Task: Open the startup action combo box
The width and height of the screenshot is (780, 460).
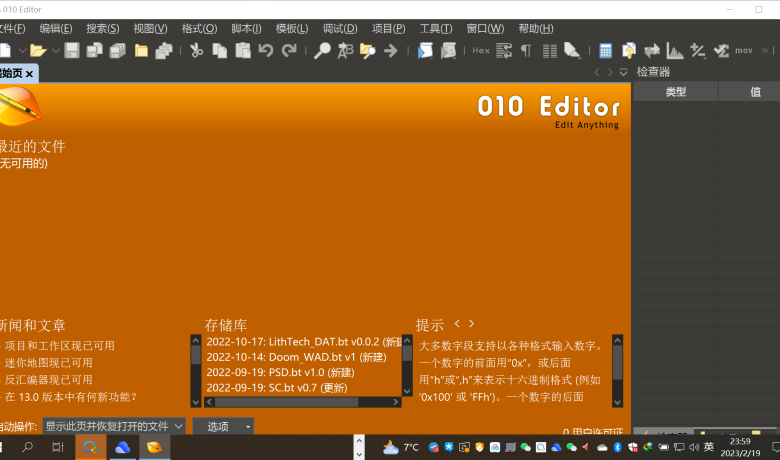Action: [113, 426]
